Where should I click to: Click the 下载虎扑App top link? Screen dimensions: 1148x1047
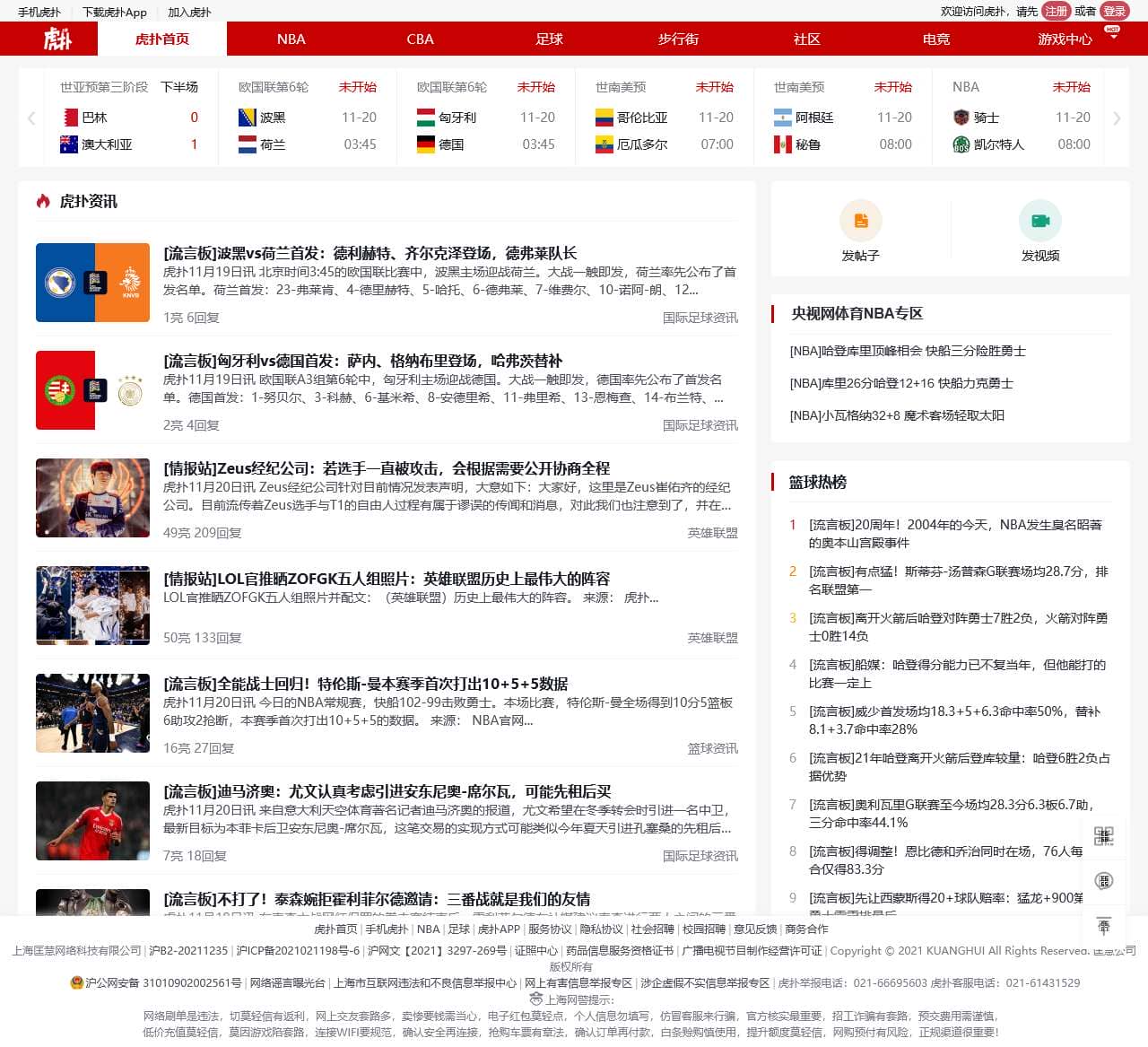(x=115, y=12)
